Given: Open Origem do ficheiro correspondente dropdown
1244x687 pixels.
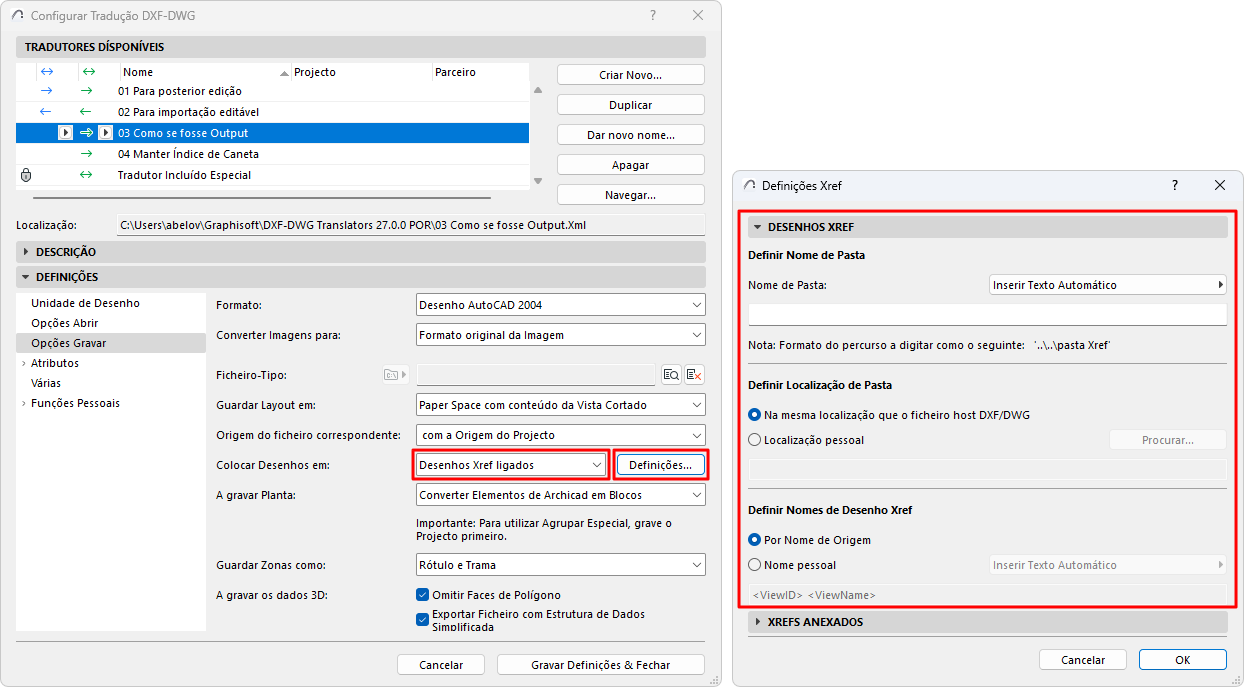Looking at the screenshot, I should click(560, 435).
